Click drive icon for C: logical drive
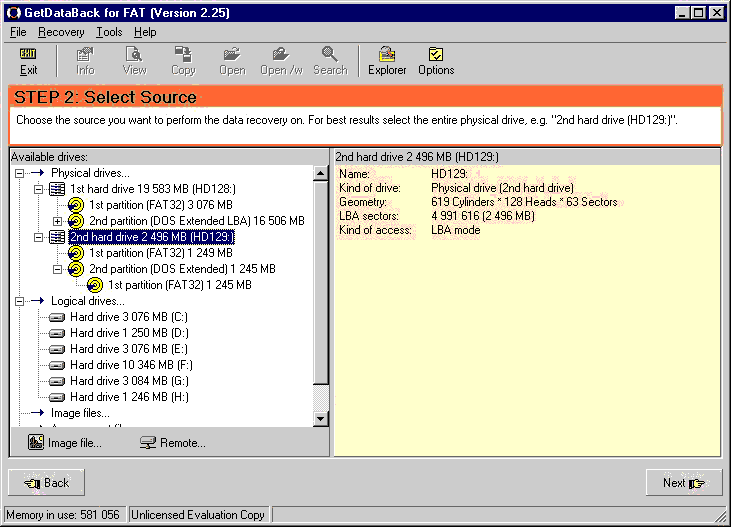This screenshot has width=731, height=527. (57, 318)
